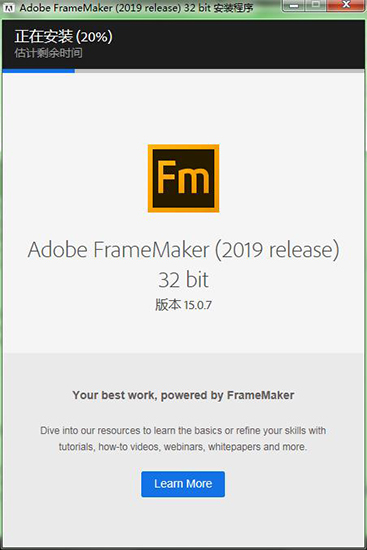The height and width of the screenshot is (550, 367).
Task: Click the maximize button in the title bar
Action: pyautogui.click(x=316, y=5)
